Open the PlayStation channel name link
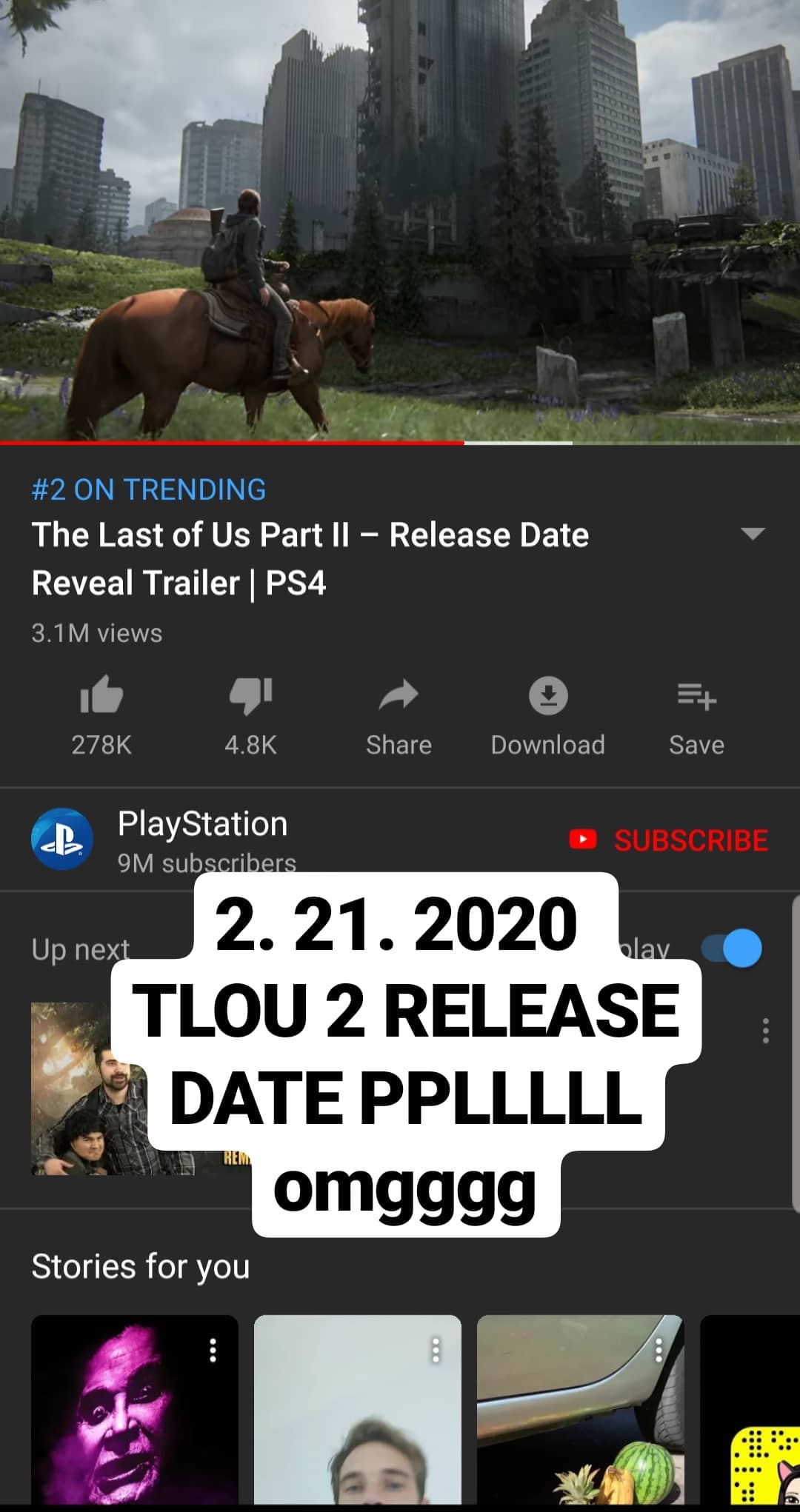The image size is (800, 1512). click(202, 824)
